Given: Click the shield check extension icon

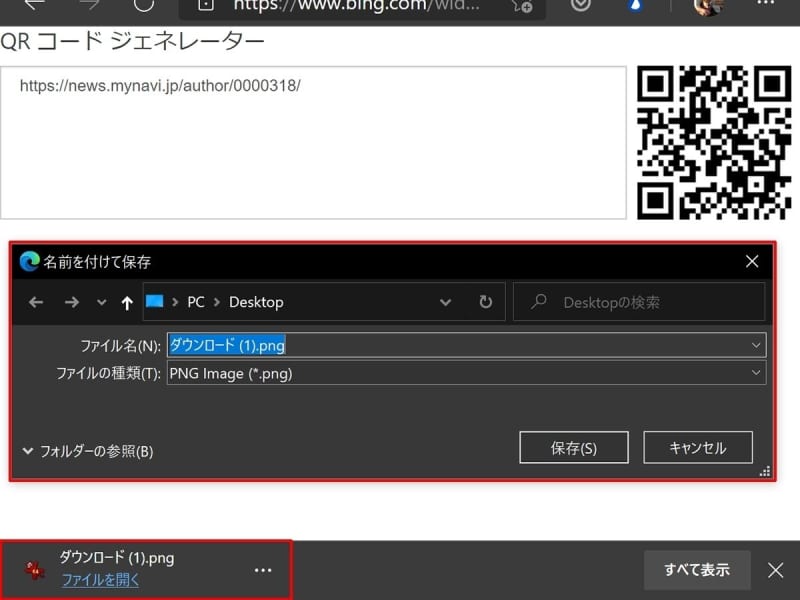Looking at the screenshot, I should click(x=581, y=5).
